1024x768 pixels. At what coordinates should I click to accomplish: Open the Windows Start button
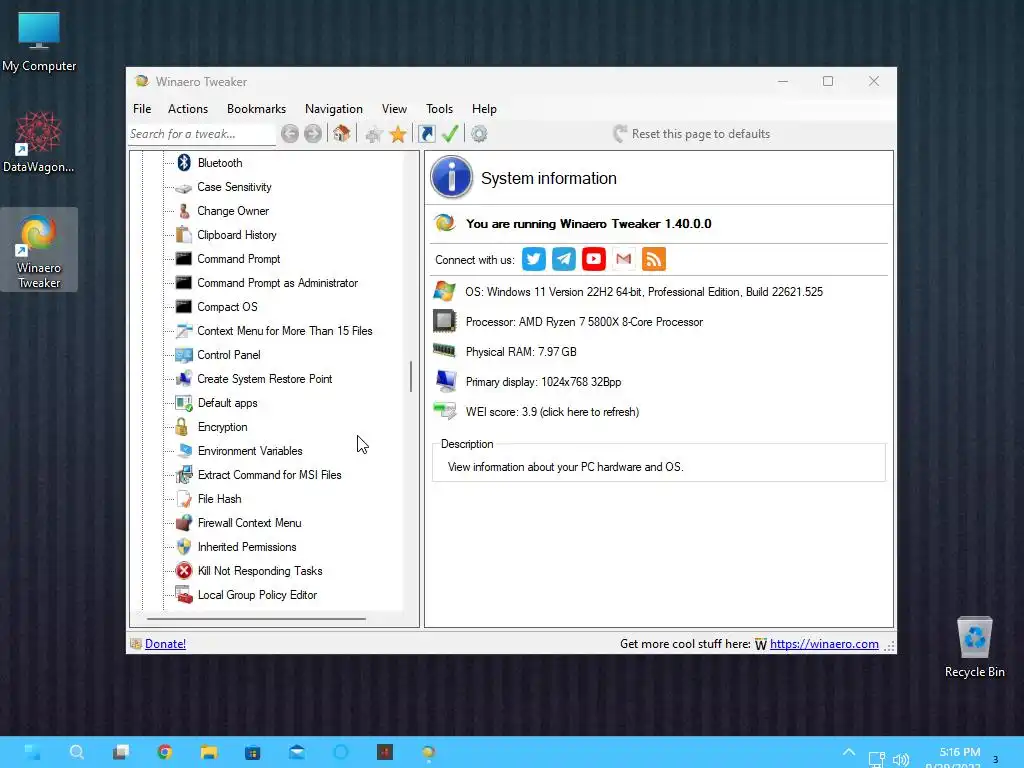pos(31,752)
